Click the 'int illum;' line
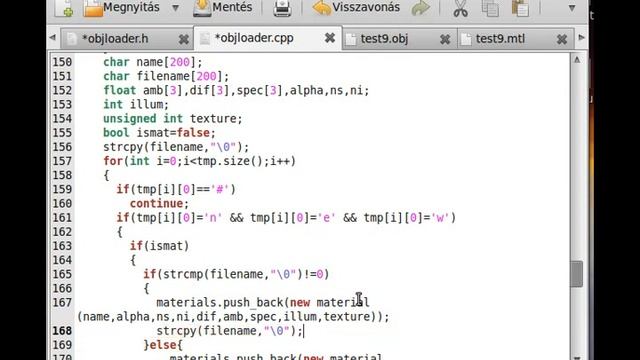Image resolution: width=640 pixels, height=360 pixels. tap(136, 104)
